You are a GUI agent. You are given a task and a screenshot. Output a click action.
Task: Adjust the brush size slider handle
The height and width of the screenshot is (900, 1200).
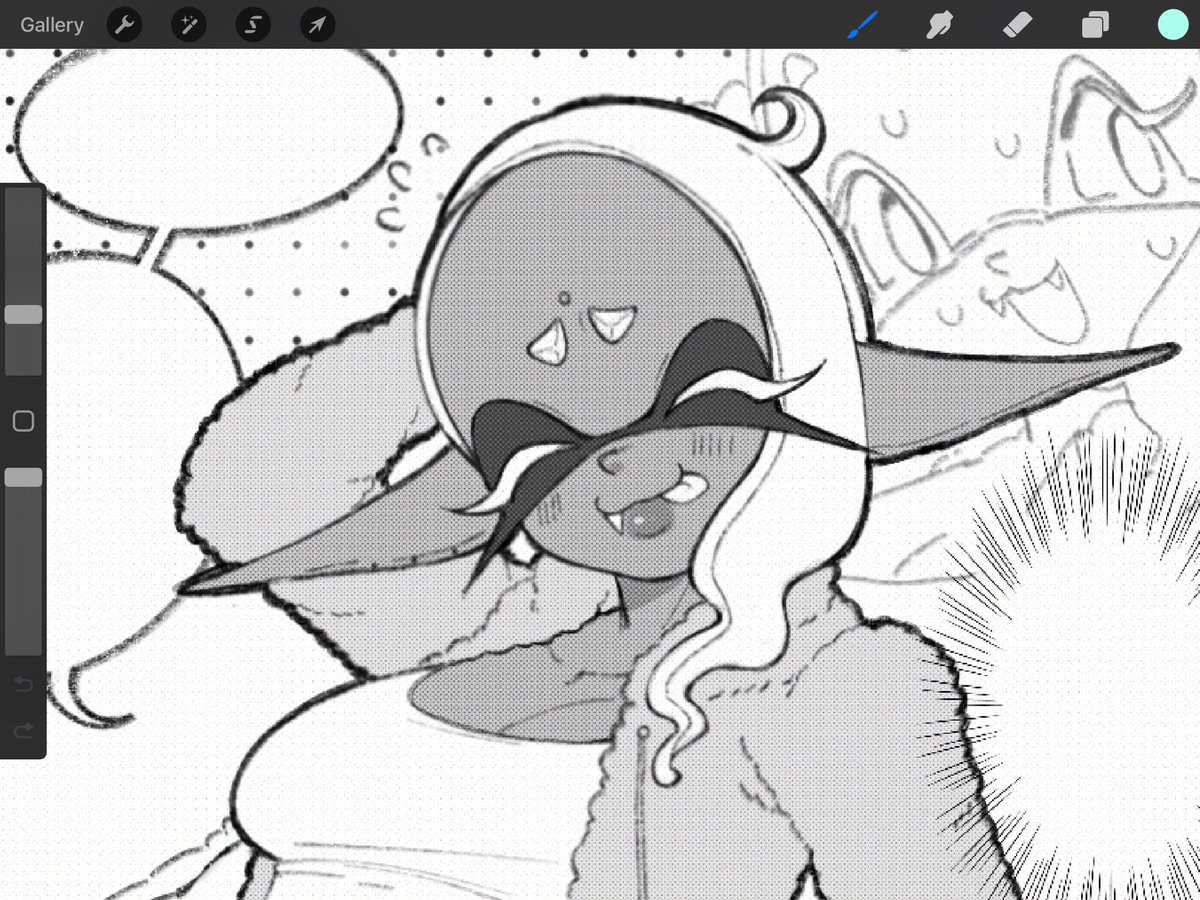tap(23, 315)
